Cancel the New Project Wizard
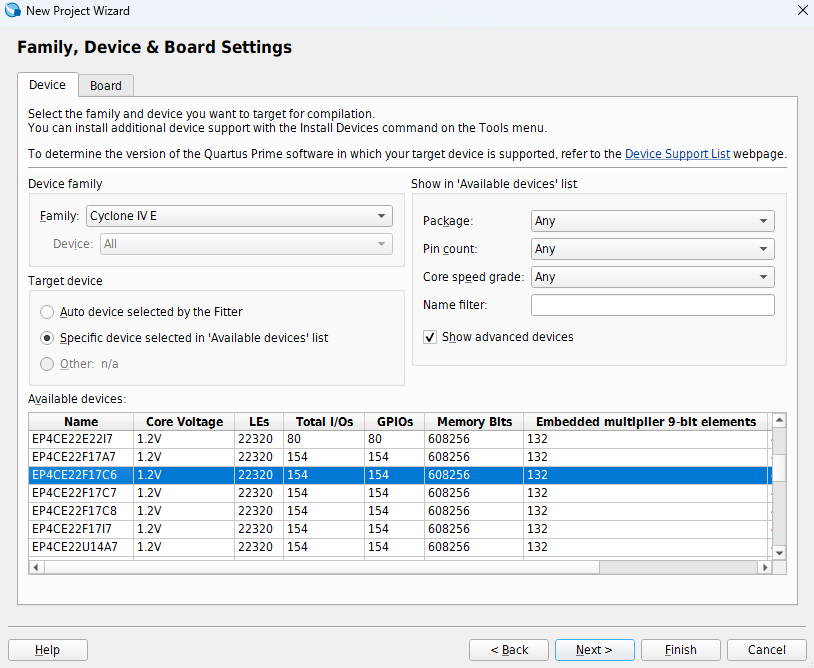The image size is (814, 668). click(x=767, y=650)
